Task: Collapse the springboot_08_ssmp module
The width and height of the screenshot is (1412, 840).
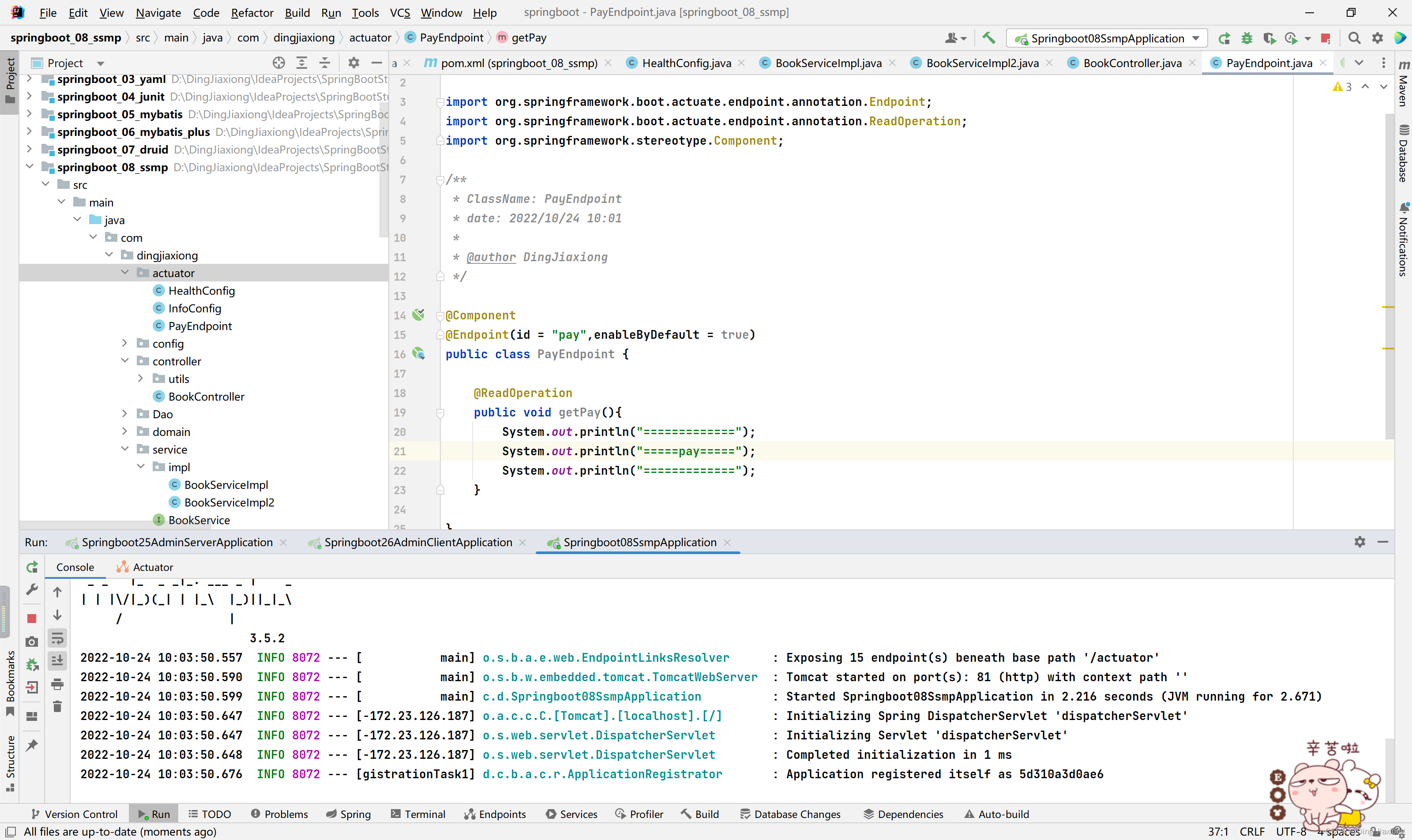Action: [x=30, y=167]
